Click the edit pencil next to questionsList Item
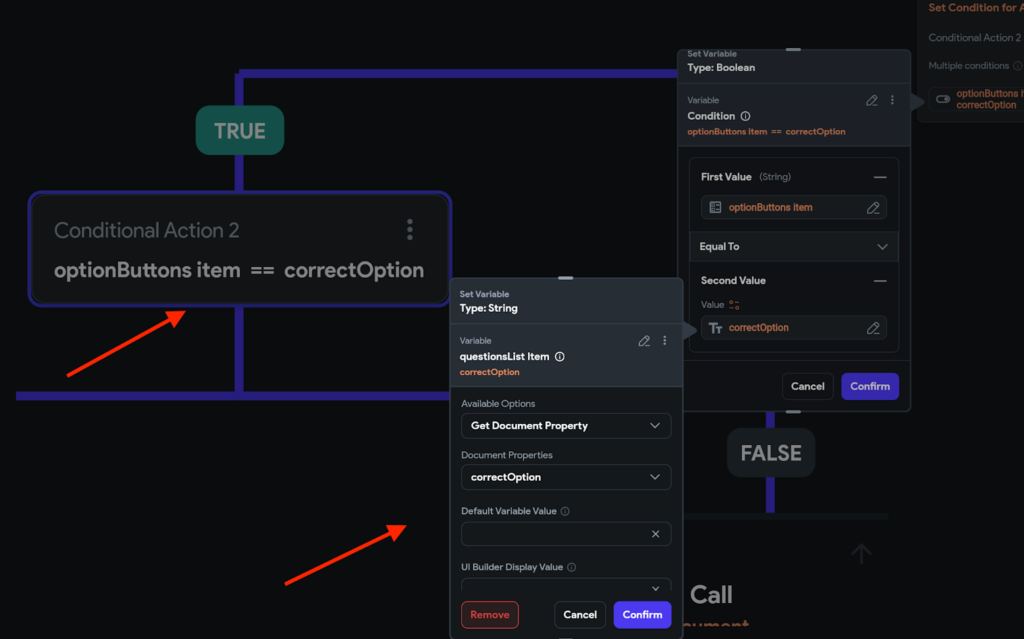 pyautogui.click(x=644, y=341)
